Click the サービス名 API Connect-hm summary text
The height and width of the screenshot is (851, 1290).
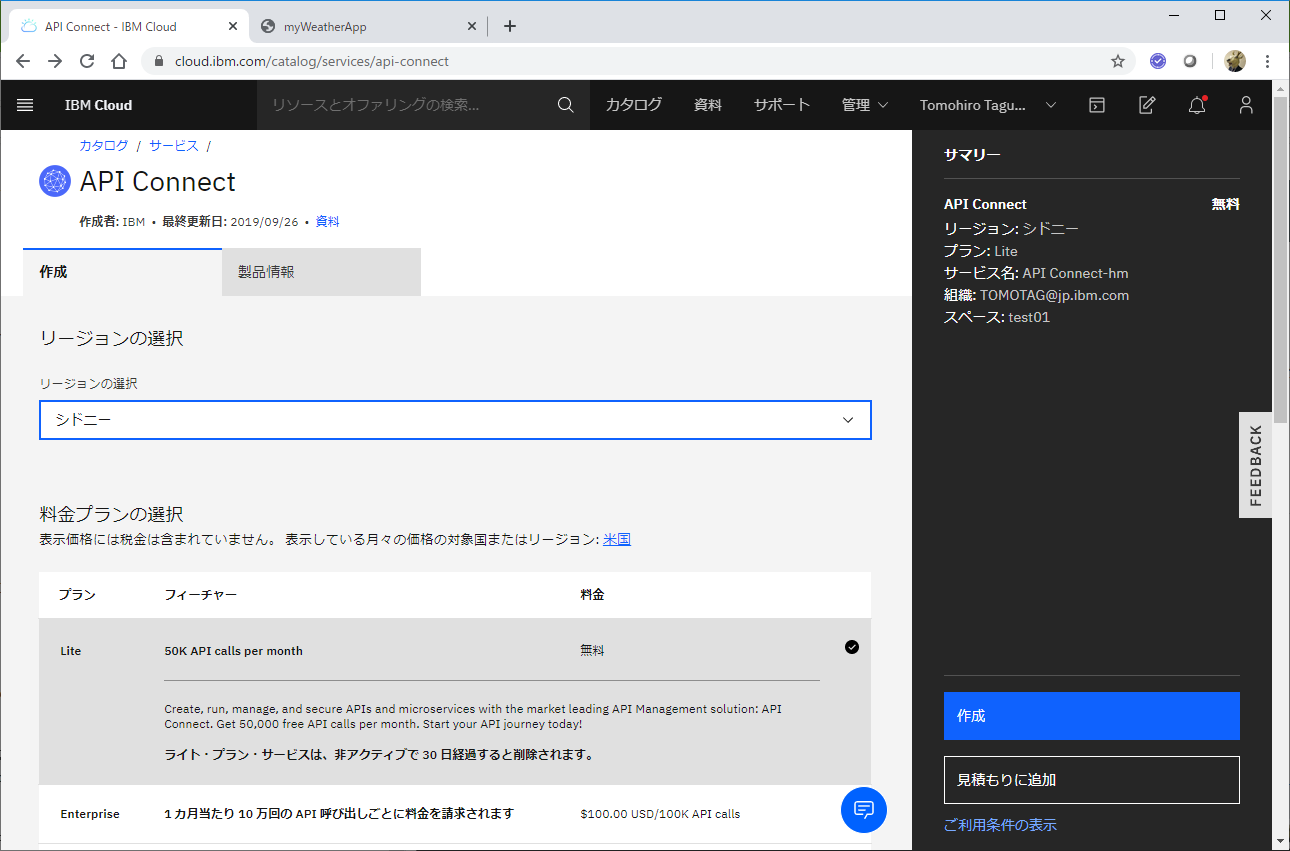[1036, 273]
